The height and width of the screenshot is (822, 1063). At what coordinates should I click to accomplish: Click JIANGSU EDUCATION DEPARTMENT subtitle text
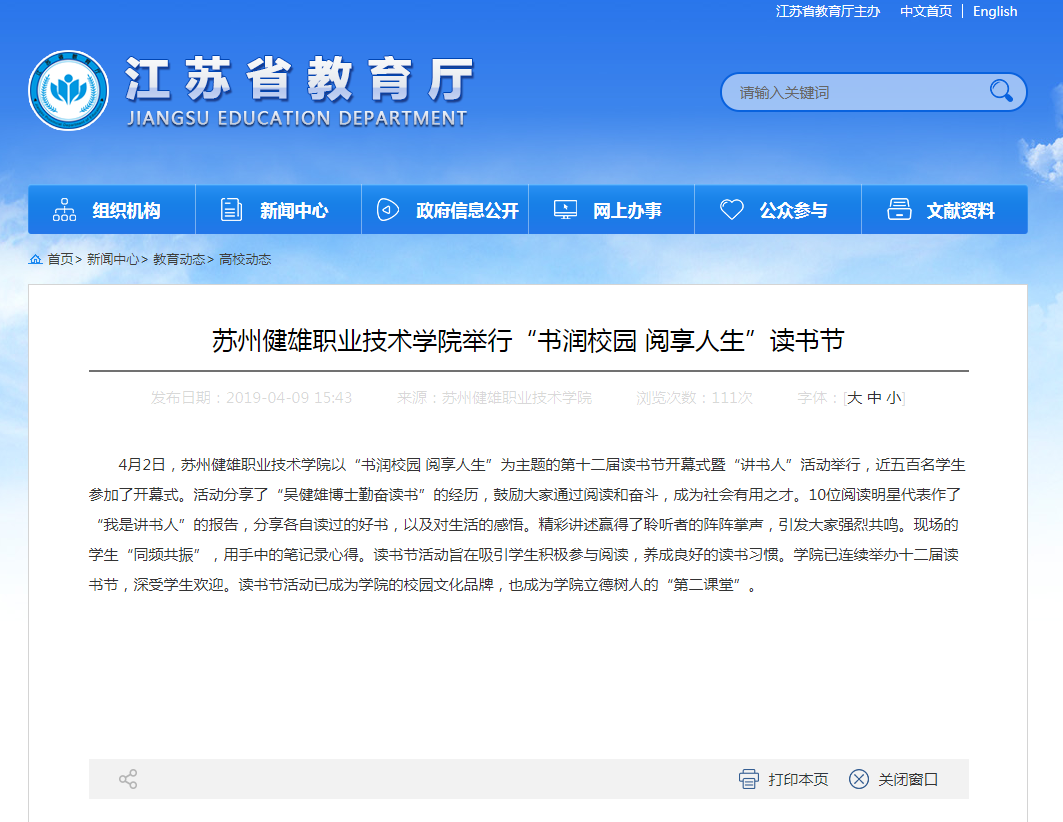tap(297, 119)
